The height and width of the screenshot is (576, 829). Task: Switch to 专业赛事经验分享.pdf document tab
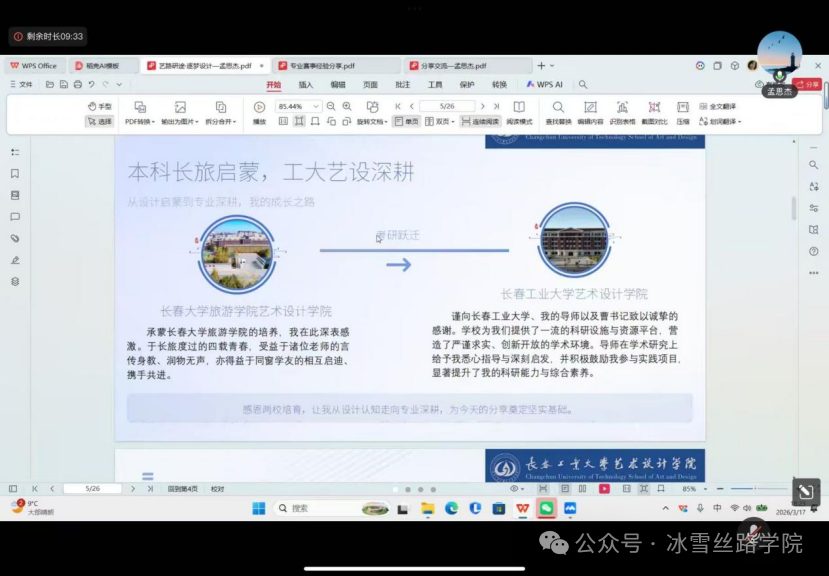click(x=322, y=66)
